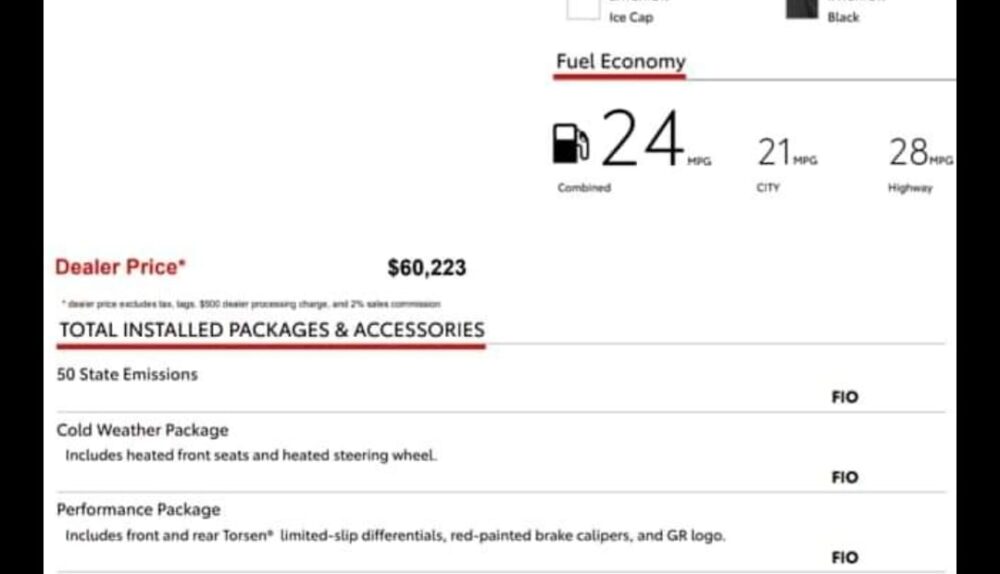The width and height of the screenshot is (1000, 574).
Task: Select the Ice Cap exterior color swatch
Action: tap(583, 9)
